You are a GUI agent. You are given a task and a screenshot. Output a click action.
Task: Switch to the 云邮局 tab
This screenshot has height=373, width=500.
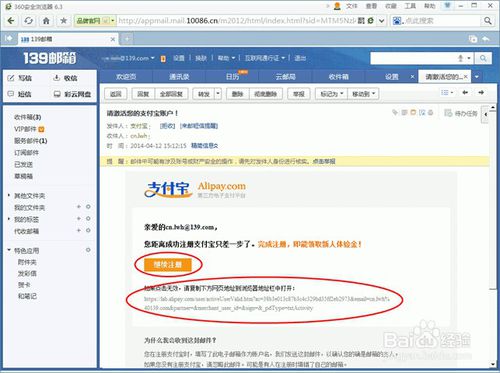point(285,77)
